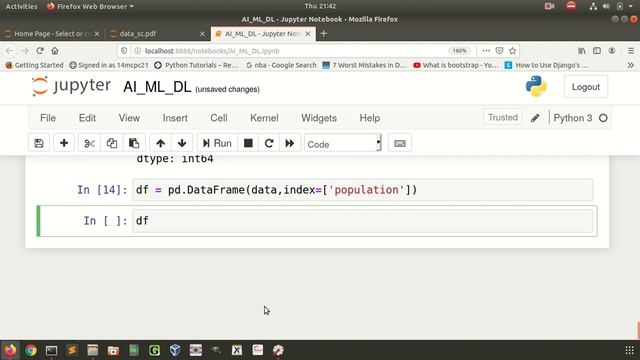The width and height of the screenshot is (640, 360).
Task: Save notebook with the floppy disk icon
Action: [x=39, y=143]
